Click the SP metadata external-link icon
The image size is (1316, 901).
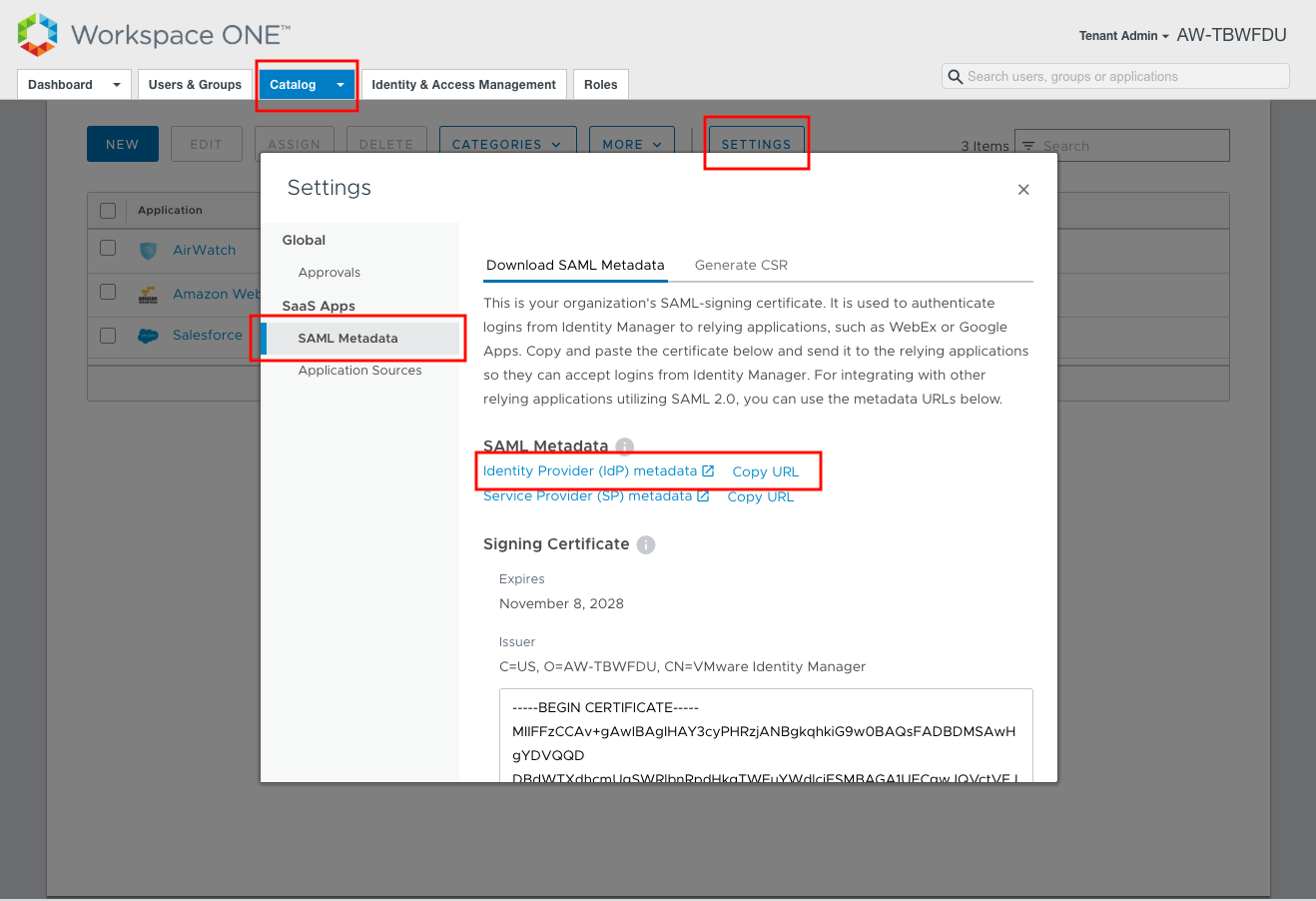[x=703, y=495]
